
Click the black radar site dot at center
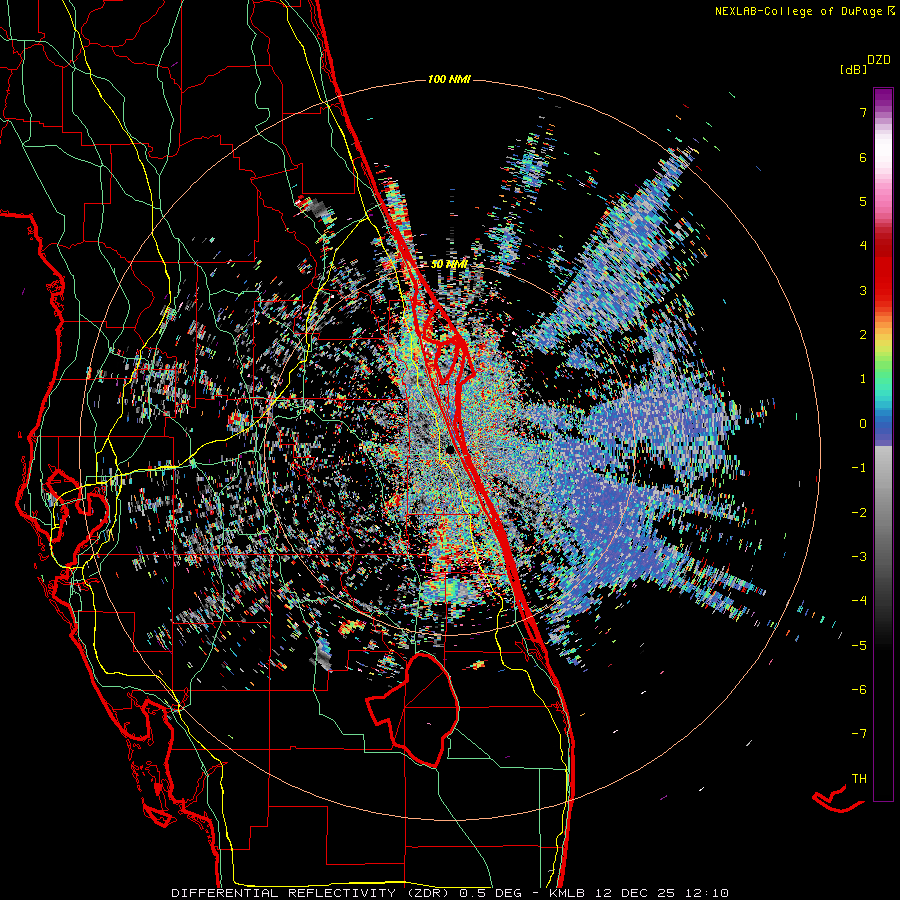[450, 449]
